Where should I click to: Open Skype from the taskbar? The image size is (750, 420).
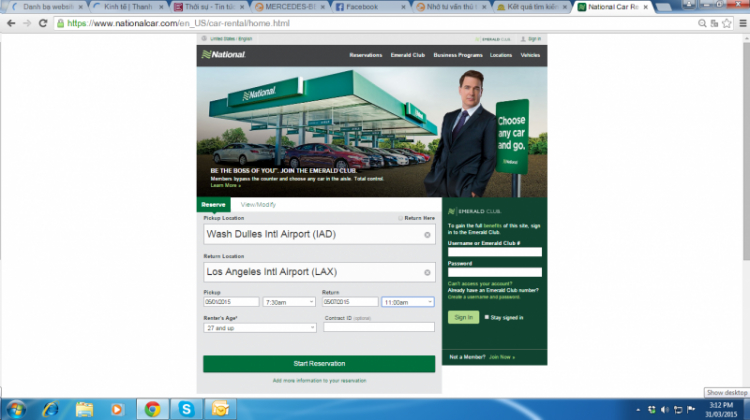186,409
